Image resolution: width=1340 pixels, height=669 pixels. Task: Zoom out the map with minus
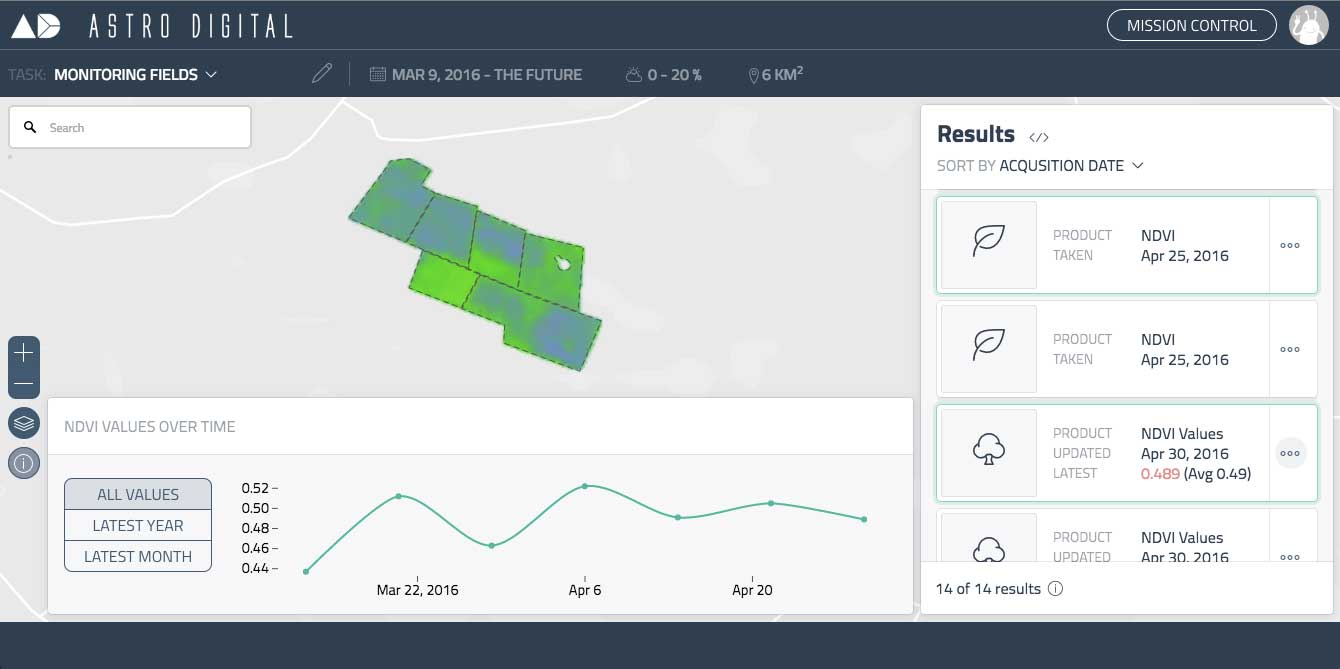coord(24,384)
